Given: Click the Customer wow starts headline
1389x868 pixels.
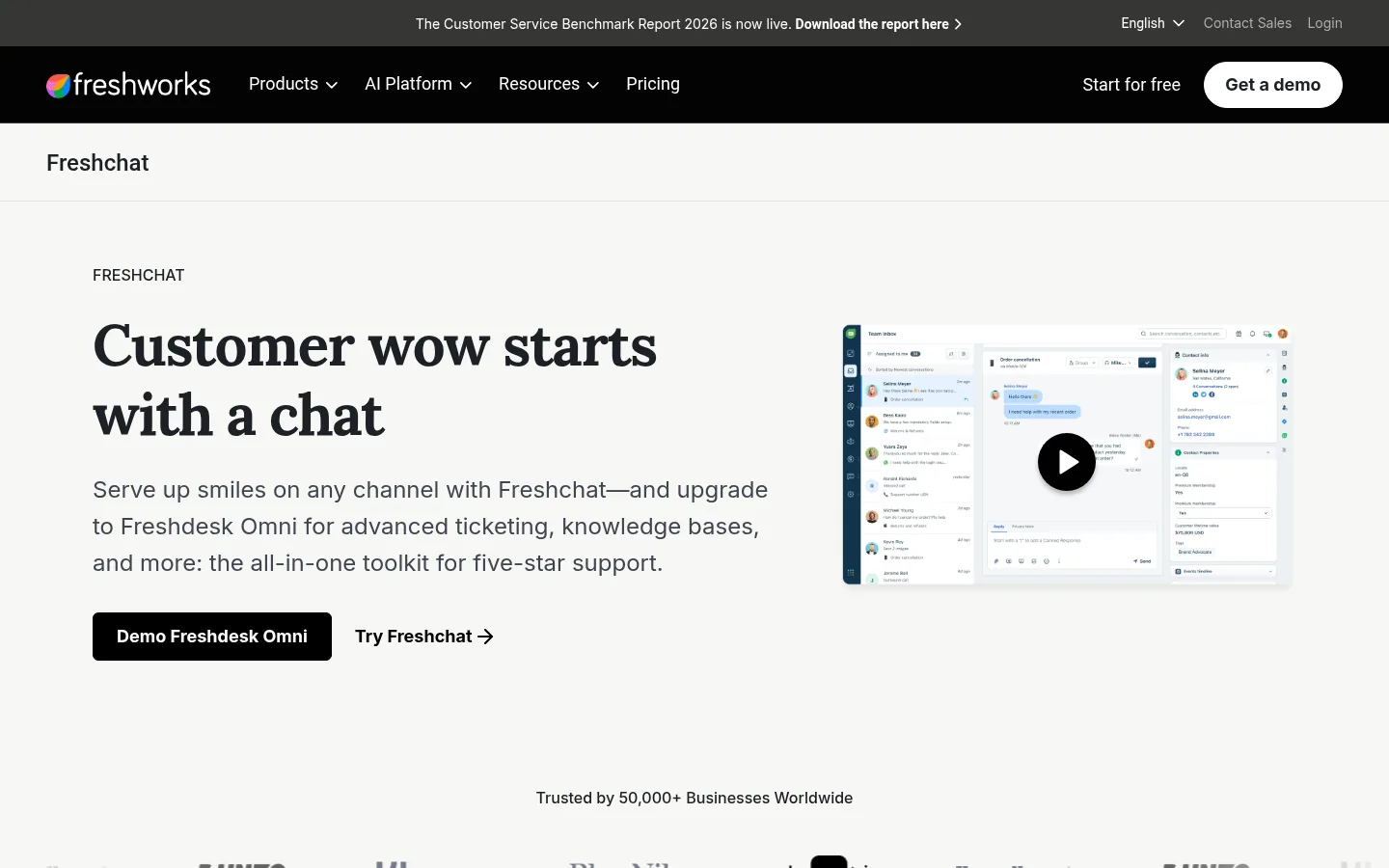Looking at the screenshot, I should coord(375,380).
